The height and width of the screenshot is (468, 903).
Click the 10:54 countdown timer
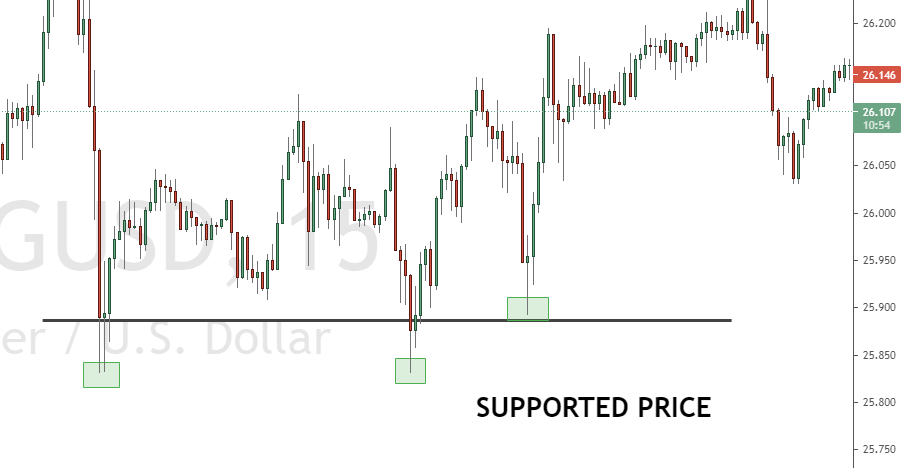(877, 126)
